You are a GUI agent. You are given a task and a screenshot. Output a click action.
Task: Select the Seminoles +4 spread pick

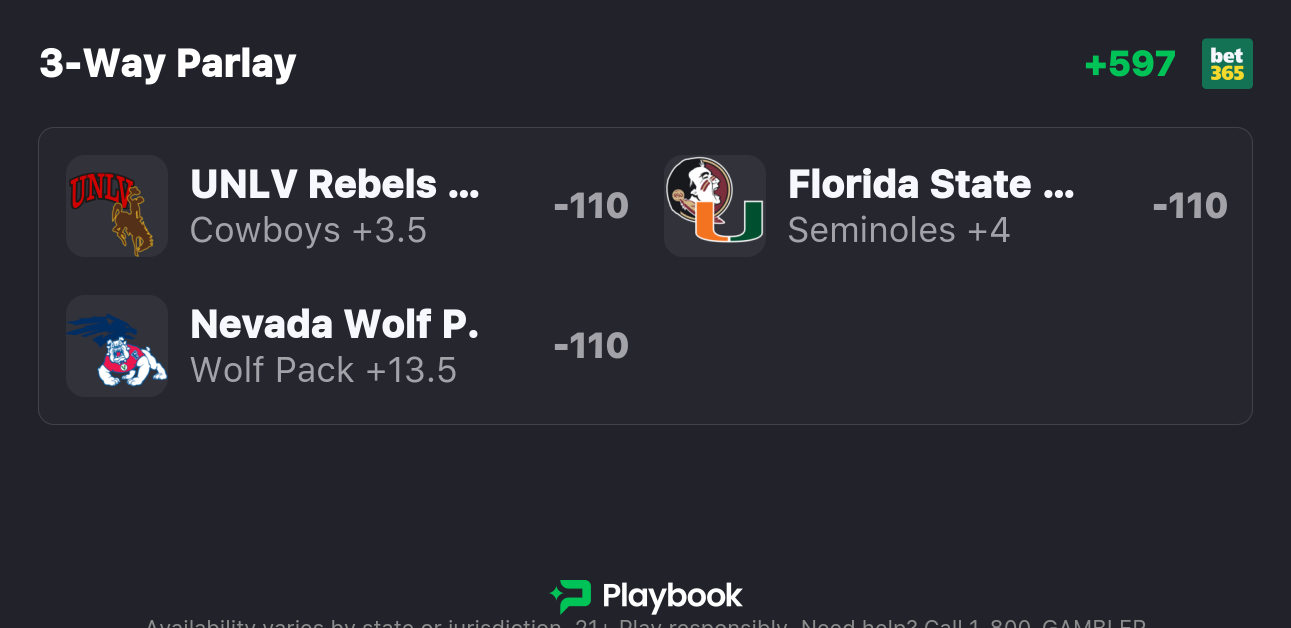pos(899,230)
